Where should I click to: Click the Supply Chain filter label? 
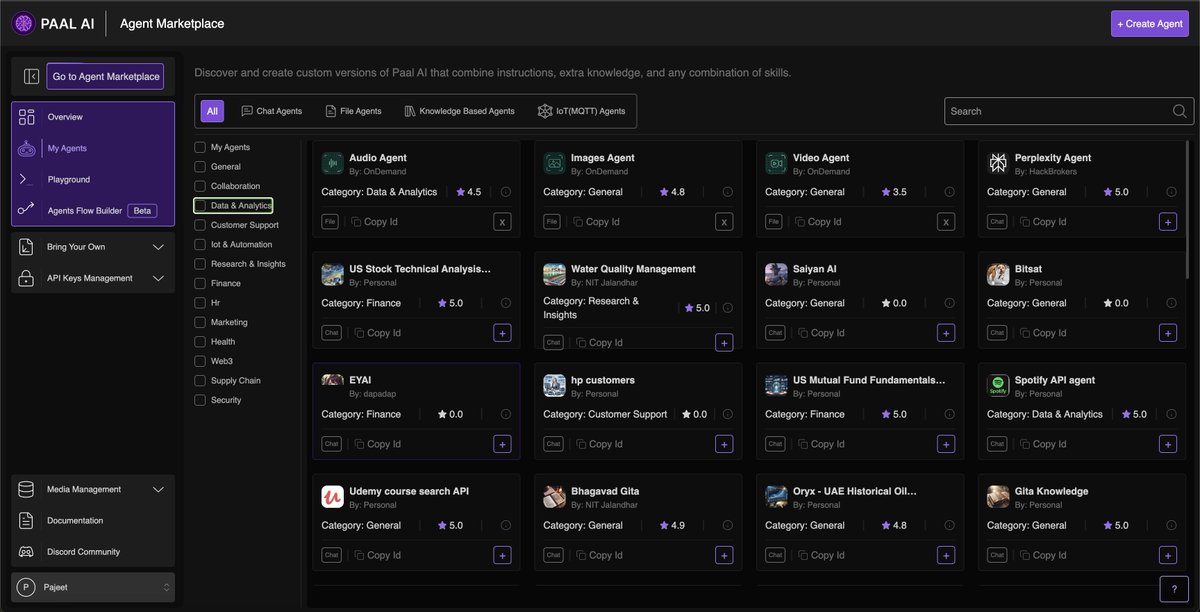click(236, 381)
